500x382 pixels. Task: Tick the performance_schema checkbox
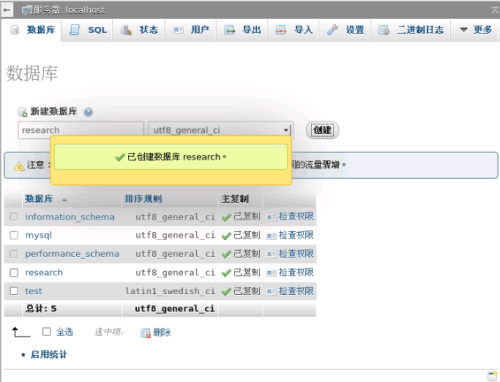pos(14,254)
